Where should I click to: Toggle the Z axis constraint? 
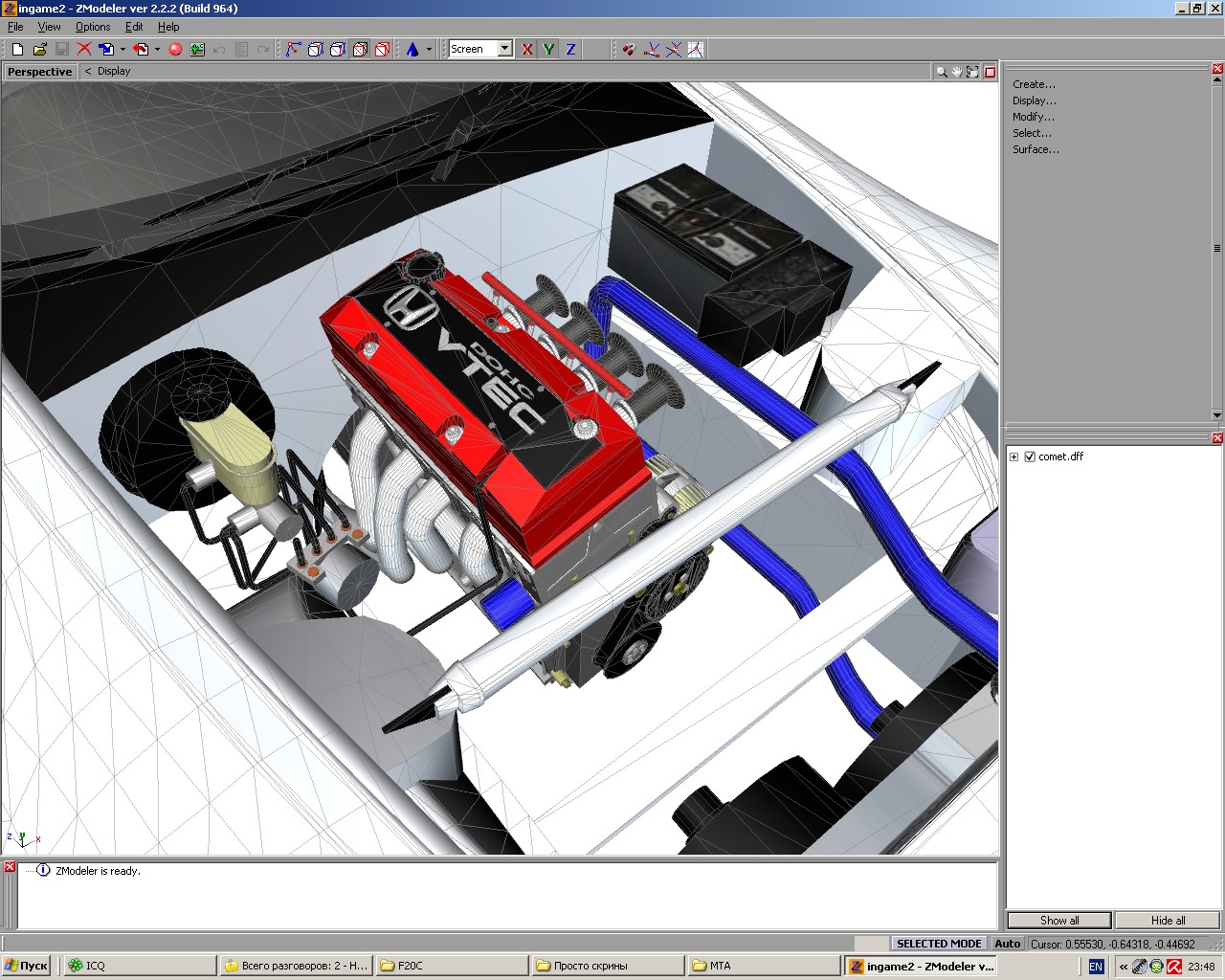tap(570, 49)
